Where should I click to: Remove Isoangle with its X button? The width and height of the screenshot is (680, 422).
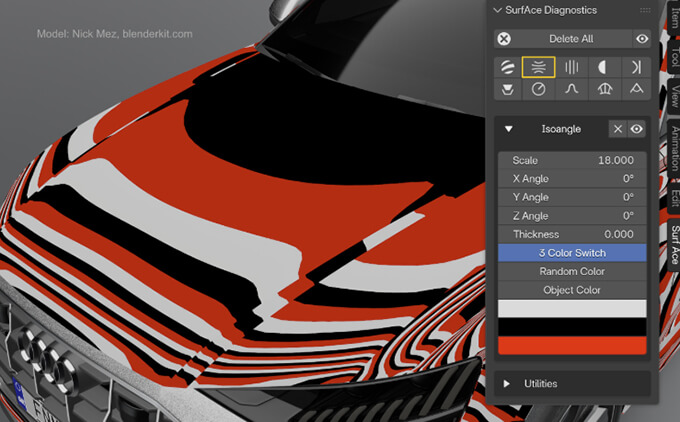coord(618,129)
